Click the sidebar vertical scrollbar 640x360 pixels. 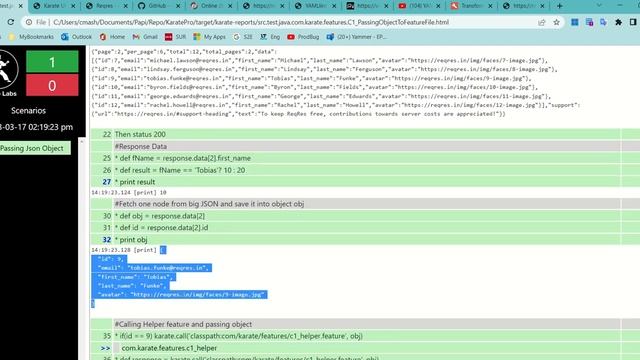tap(82, 249)
